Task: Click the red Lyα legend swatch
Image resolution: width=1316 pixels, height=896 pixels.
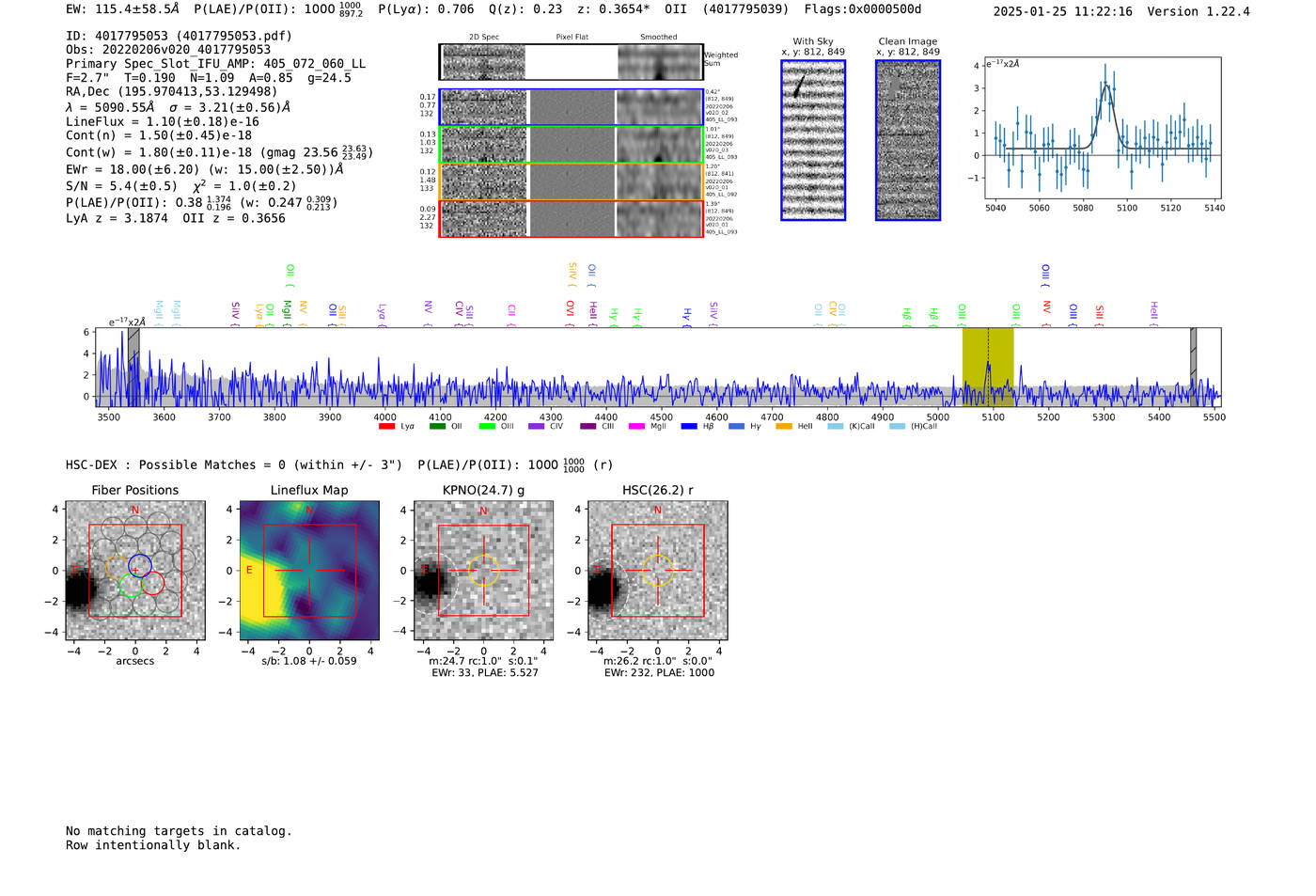Action: [x=386, y=427]
